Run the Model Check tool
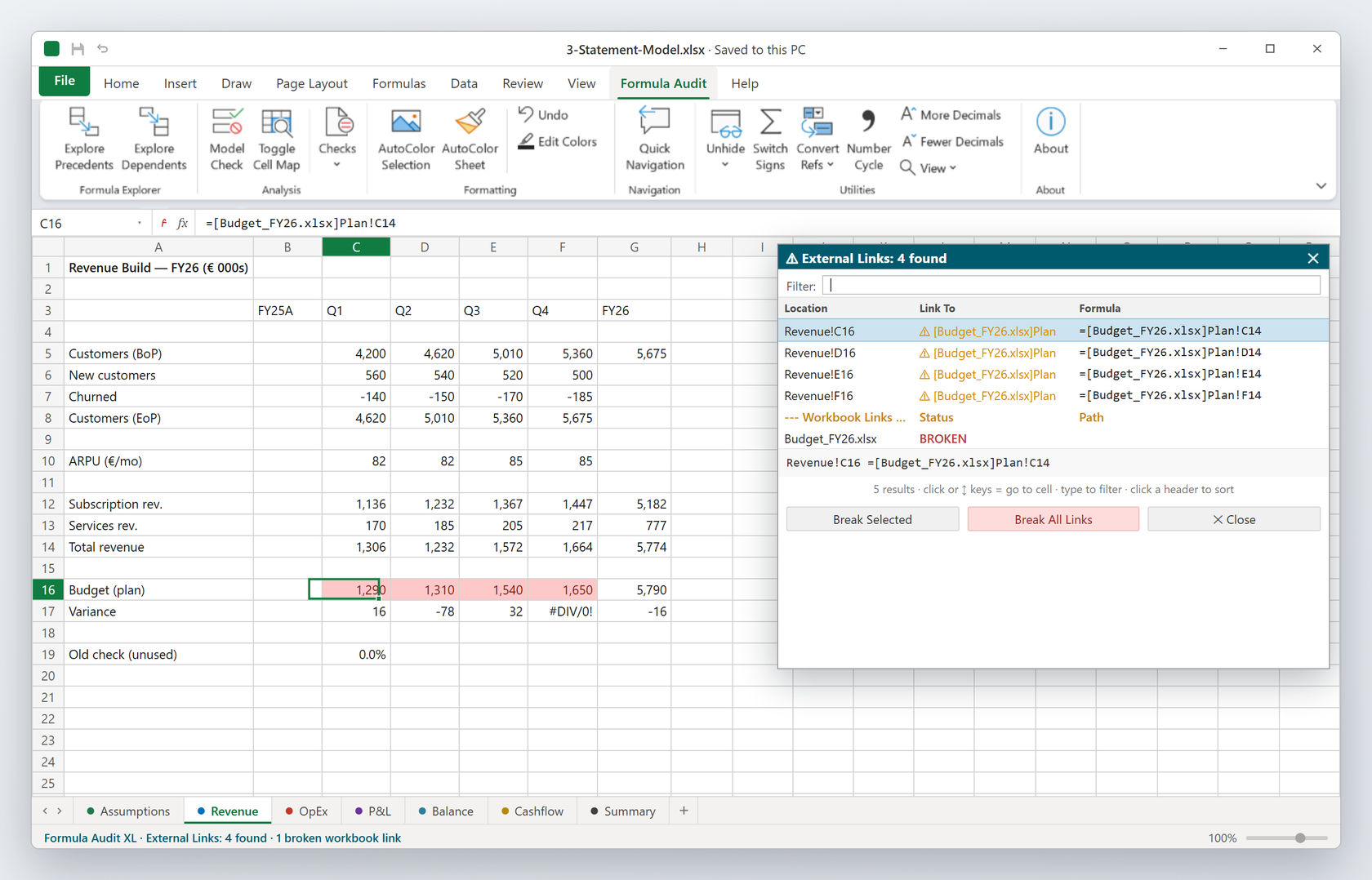Image resolution: width=1372 pixels, height=880 pixels. click(x=226, y=139)
